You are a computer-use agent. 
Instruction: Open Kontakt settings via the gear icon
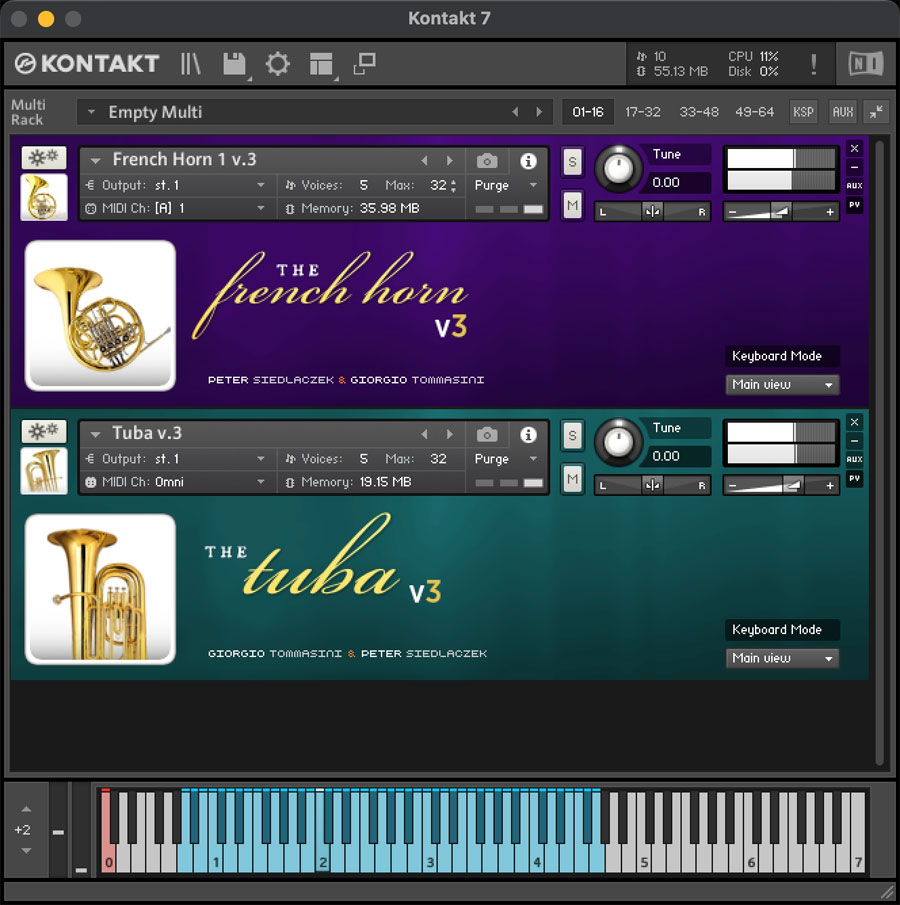(x=277, y=64)
